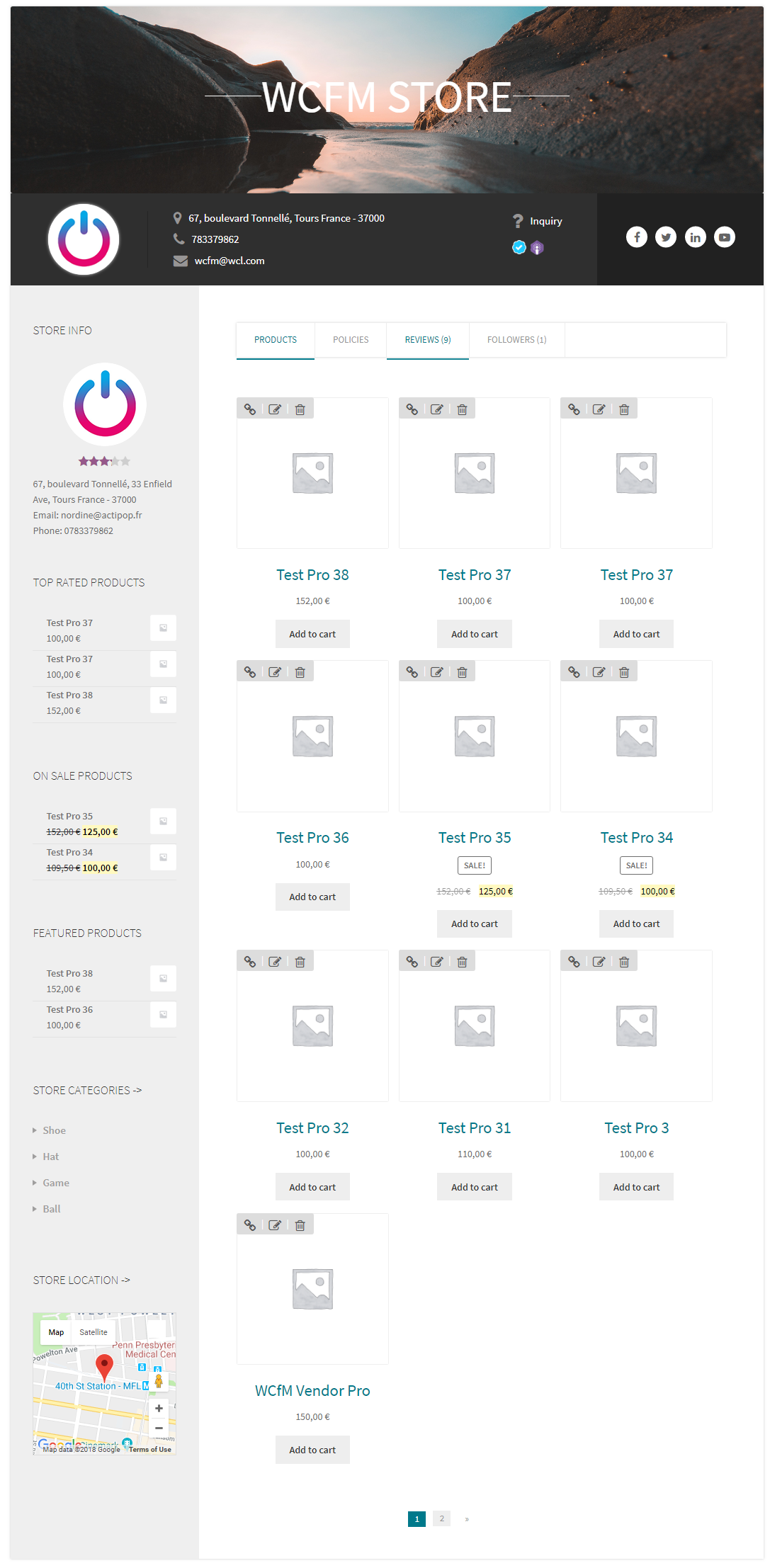Click the Inquiry link
This screenshot has height=1568, width=770.
[x=545, y=221]
